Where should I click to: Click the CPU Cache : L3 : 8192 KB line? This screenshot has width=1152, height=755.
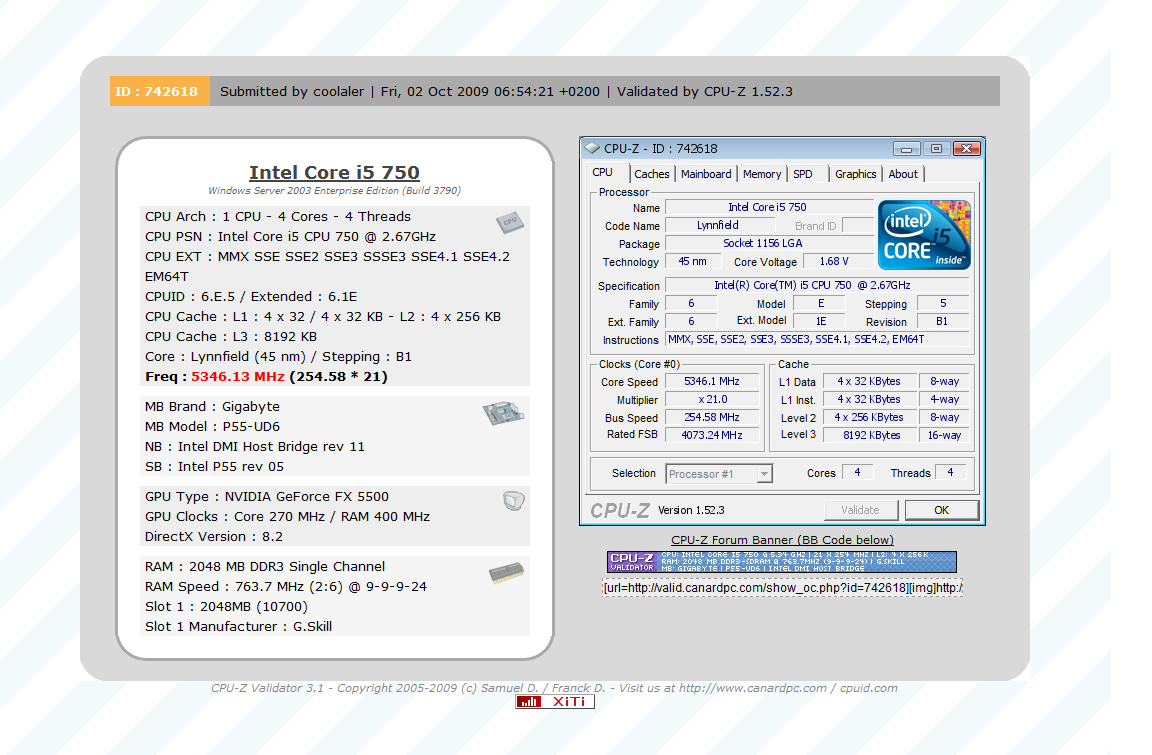[x=231, y=336]
